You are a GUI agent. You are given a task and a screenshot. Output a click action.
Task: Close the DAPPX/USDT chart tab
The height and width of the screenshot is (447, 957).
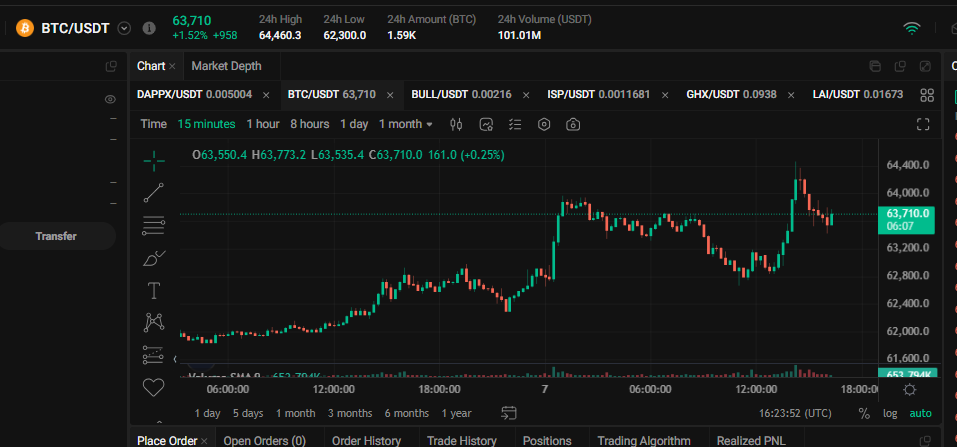pos(266,95)
